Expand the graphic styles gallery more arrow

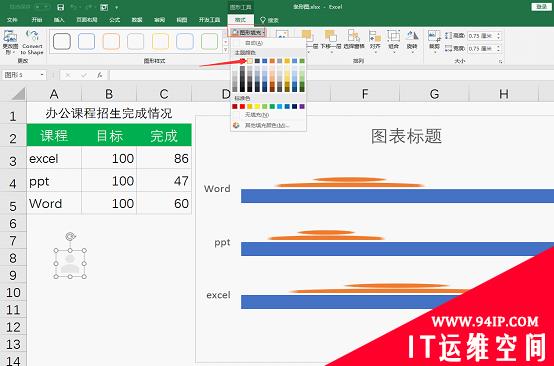(226, 50)
